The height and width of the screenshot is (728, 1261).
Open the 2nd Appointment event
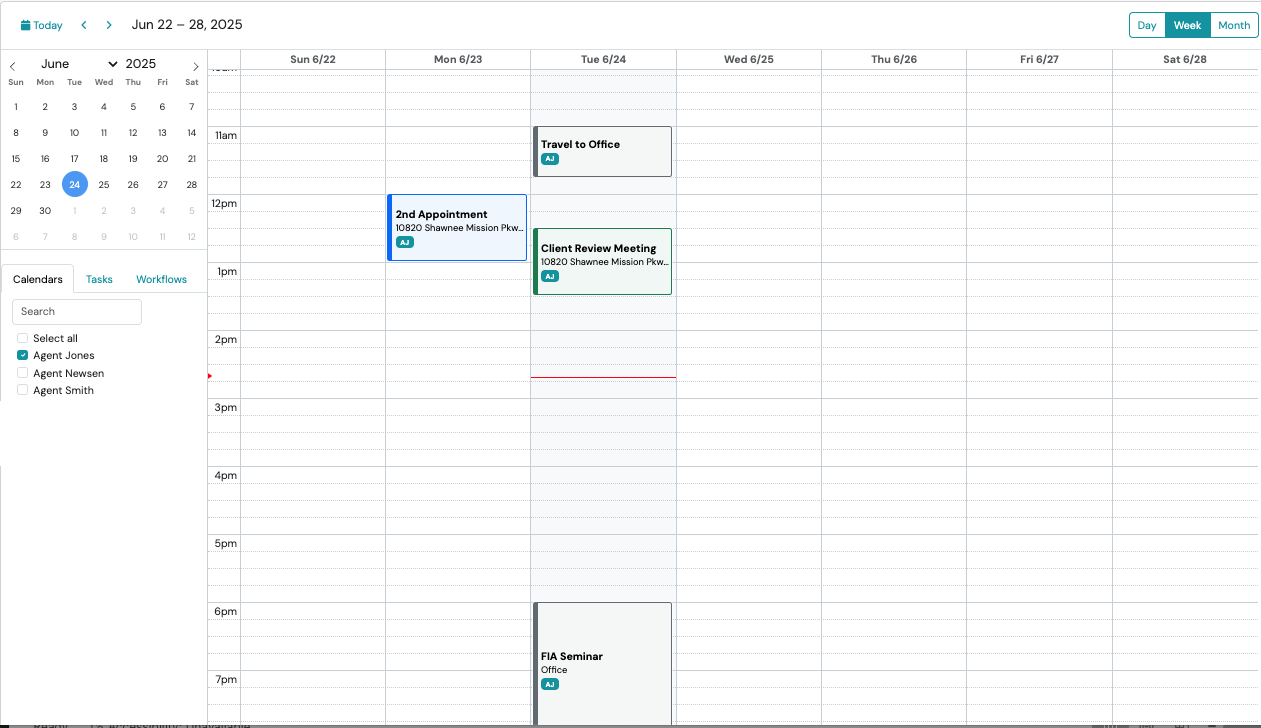click(457, 227)
